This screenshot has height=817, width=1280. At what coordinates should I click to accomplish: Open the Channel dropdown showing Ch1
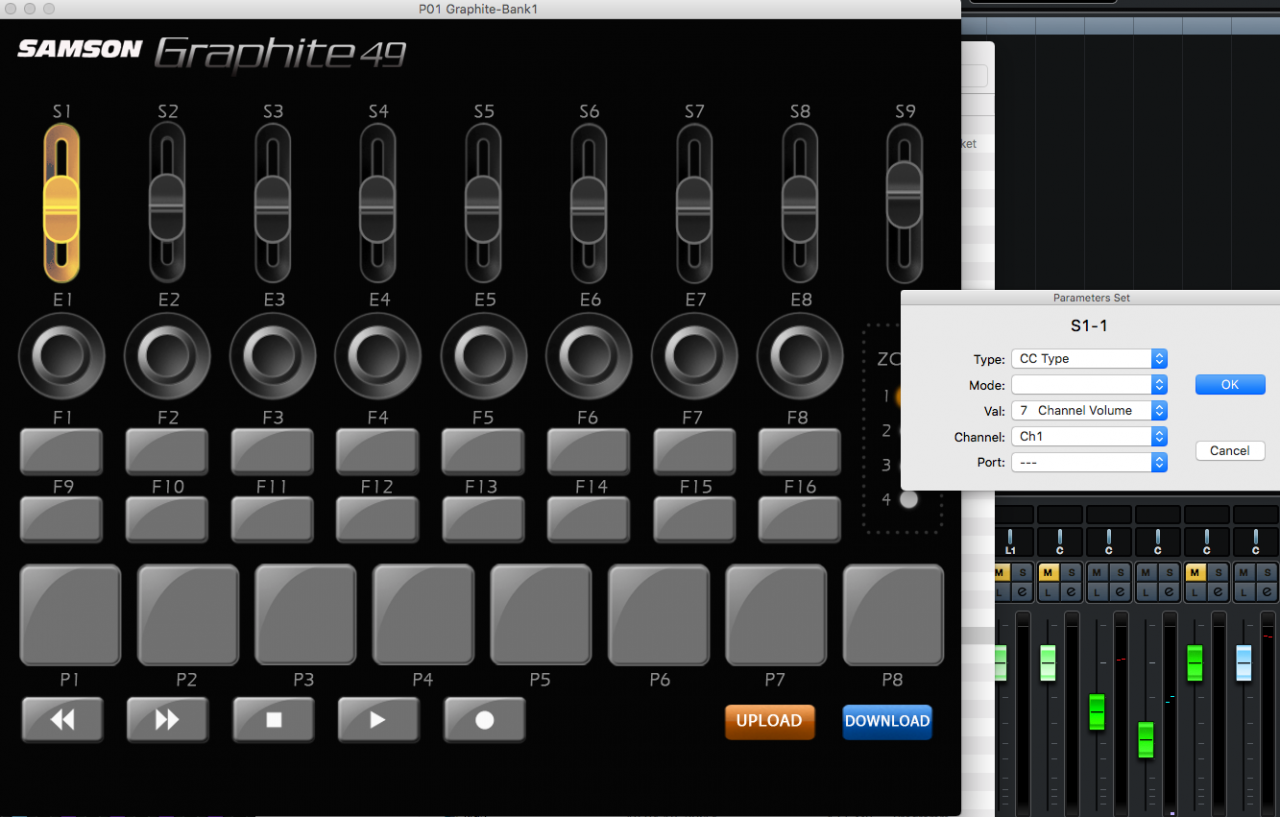1089,436
